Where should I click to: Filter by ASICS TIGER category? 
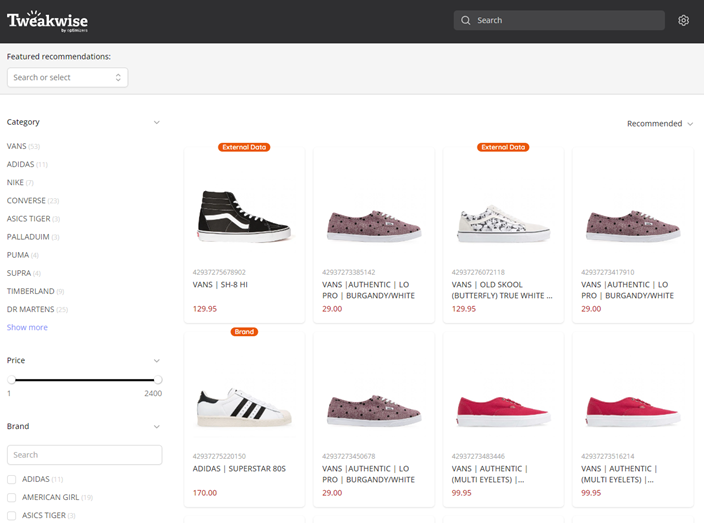coord(33,219)
